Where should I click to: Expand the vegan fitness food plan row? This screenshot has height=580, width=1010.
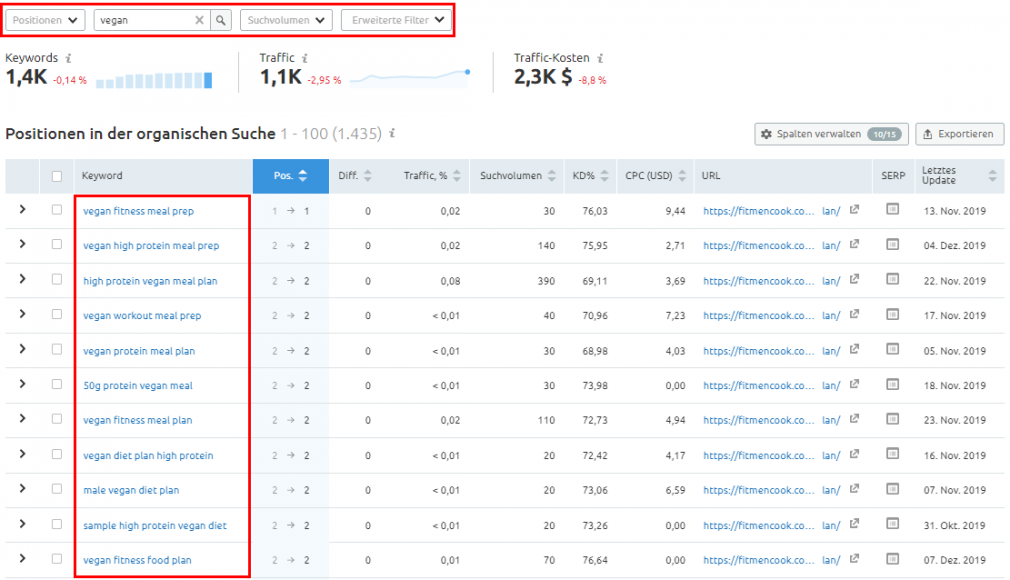tap(23, 559)
